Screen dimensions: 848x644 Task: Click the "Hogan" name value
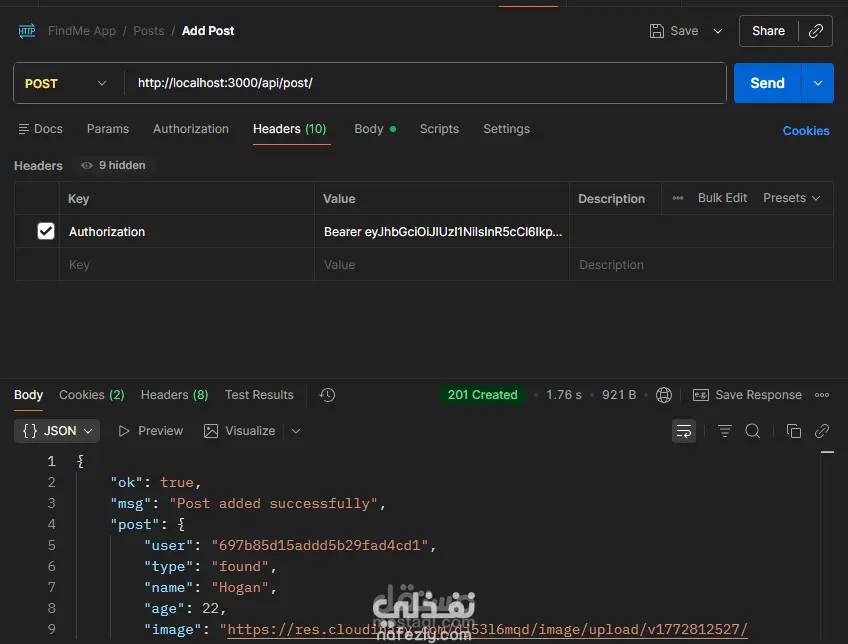pyautogui.click(x=240, y=587)
